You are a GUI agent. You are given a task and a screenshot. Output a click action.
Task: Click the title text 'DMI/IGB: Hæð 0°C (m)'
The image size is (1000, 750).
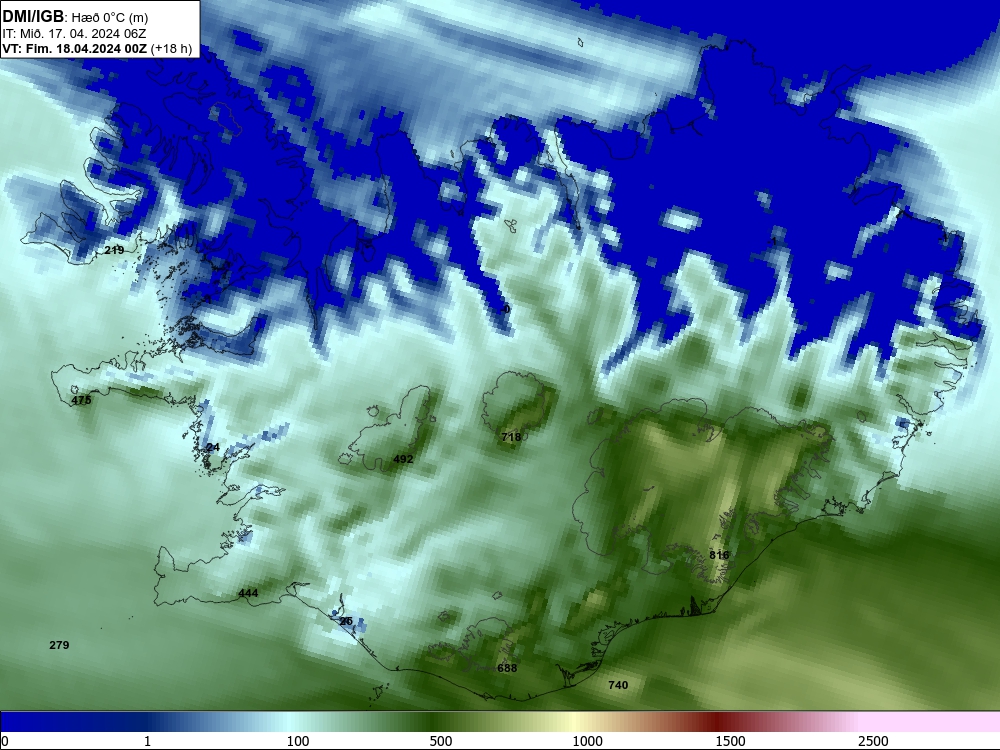75,17
